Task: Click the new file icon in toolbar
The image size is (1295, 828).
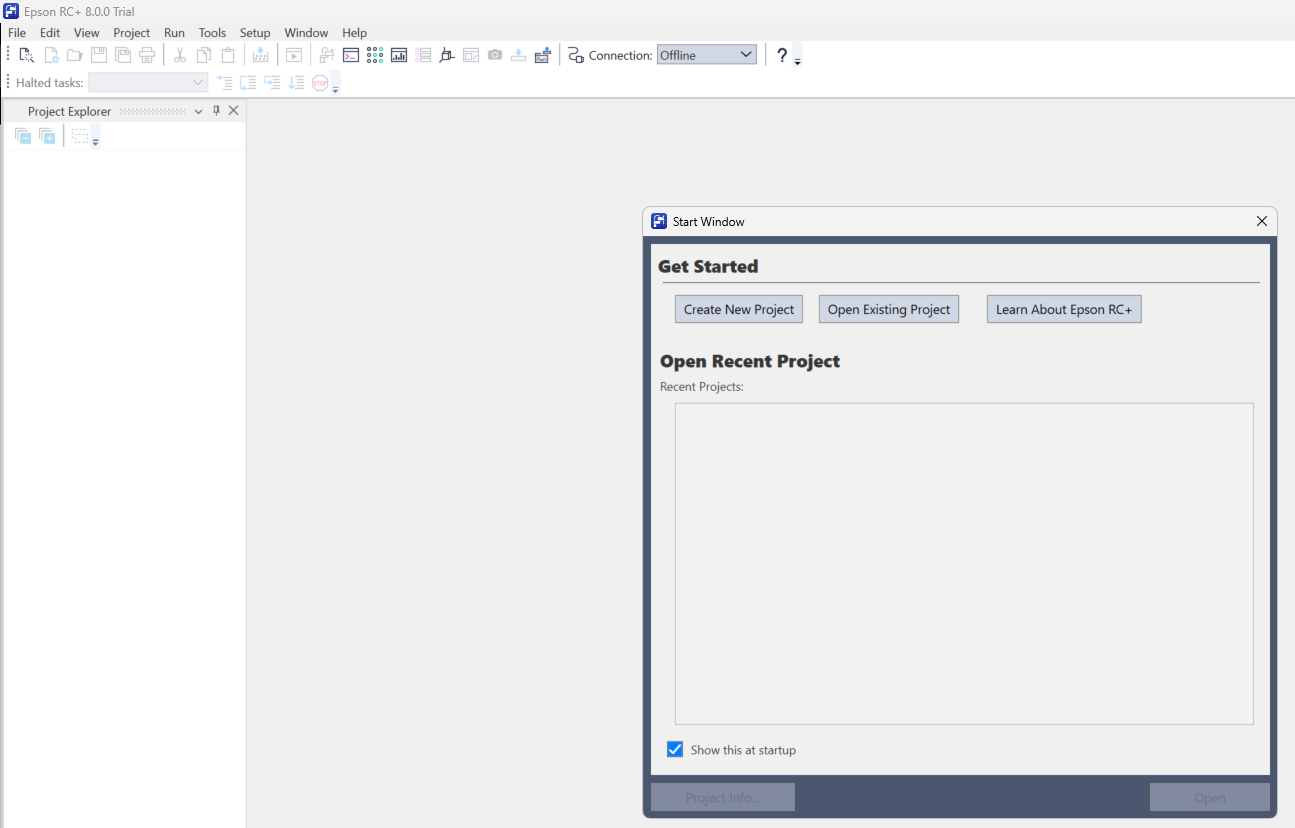Action: (x=51, y=55)
